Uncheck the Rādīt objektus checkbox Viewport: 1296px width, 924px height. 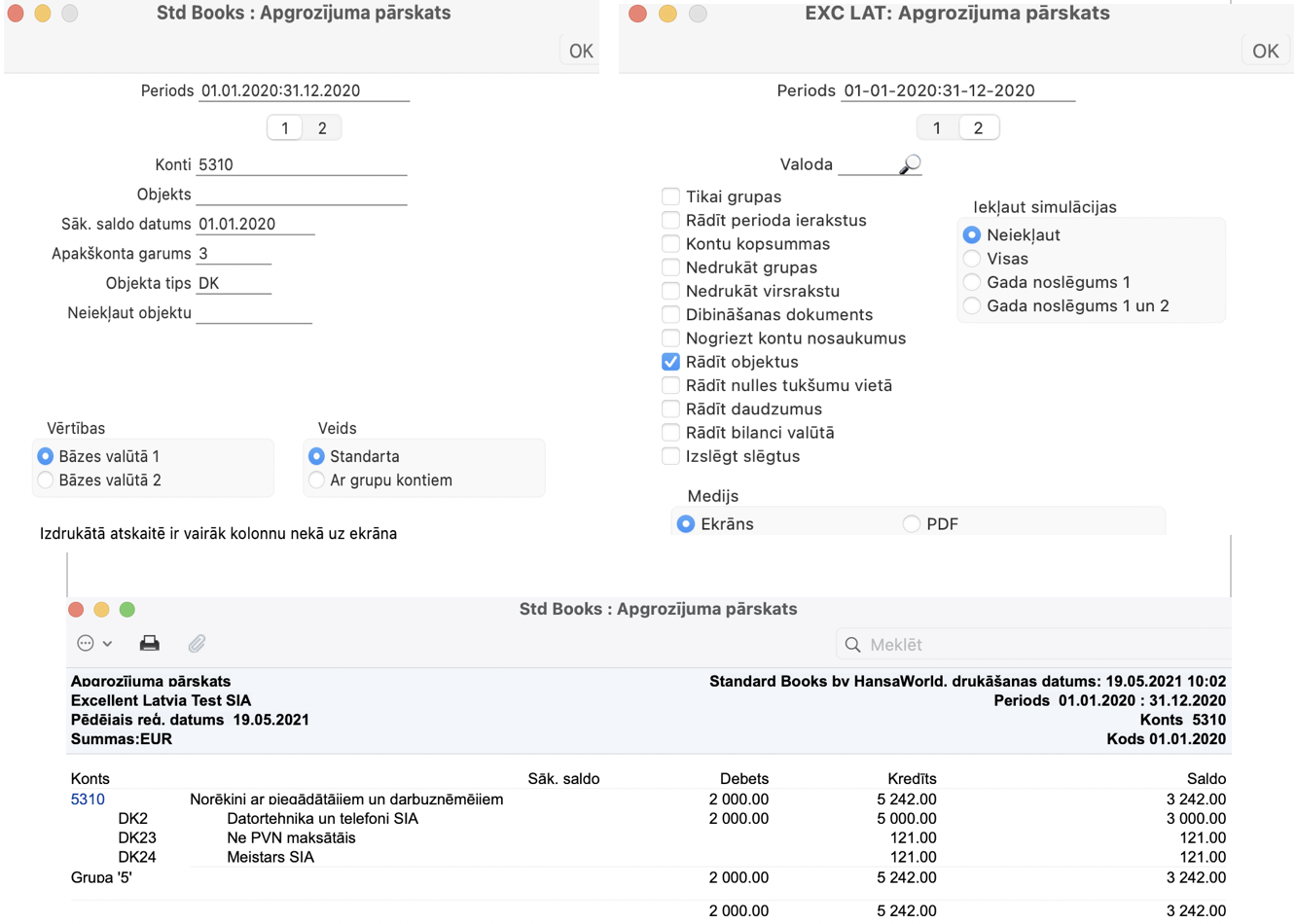[x=670, y=362]
